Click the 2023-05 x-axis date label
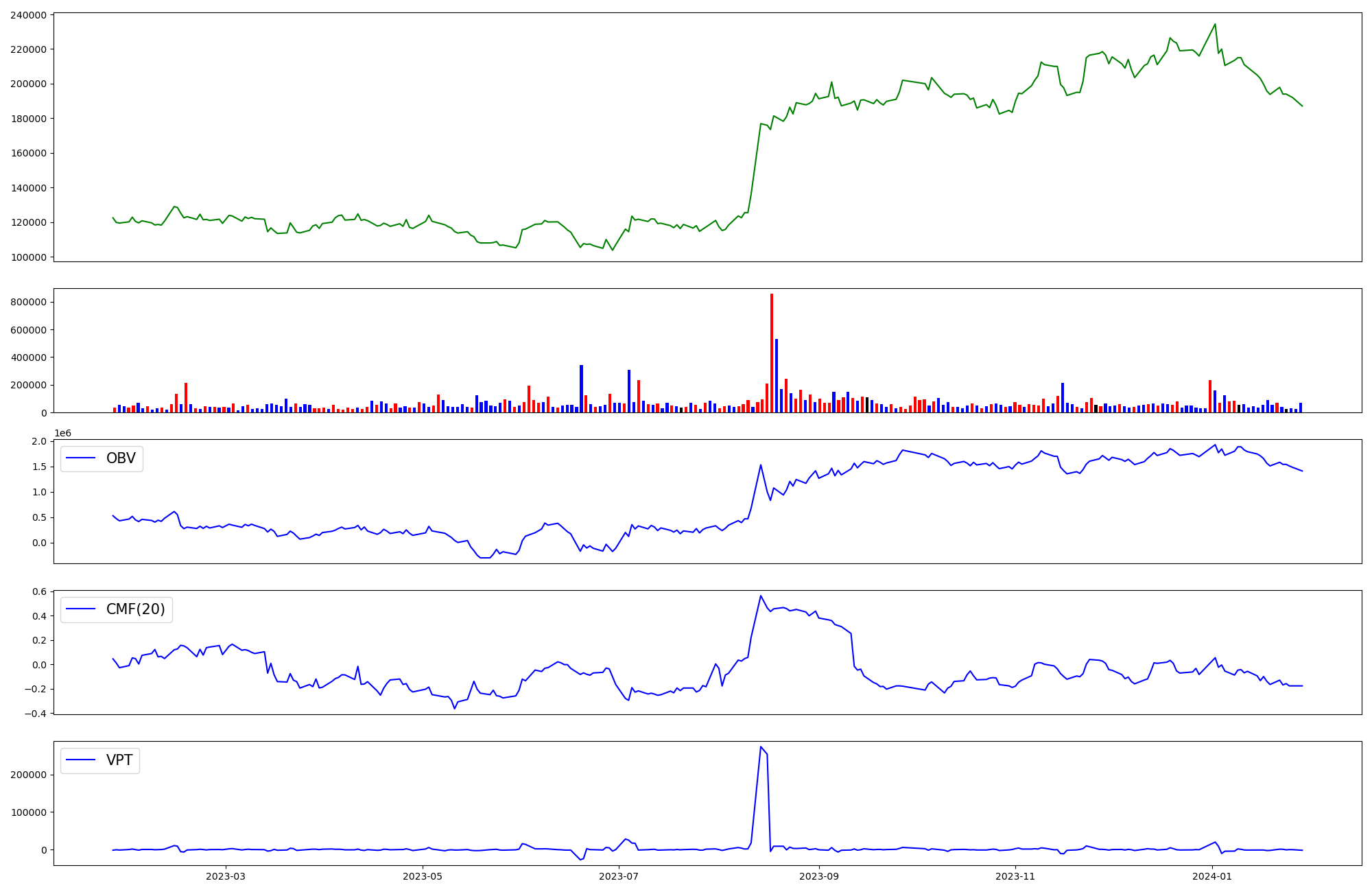 pos(423,876)
